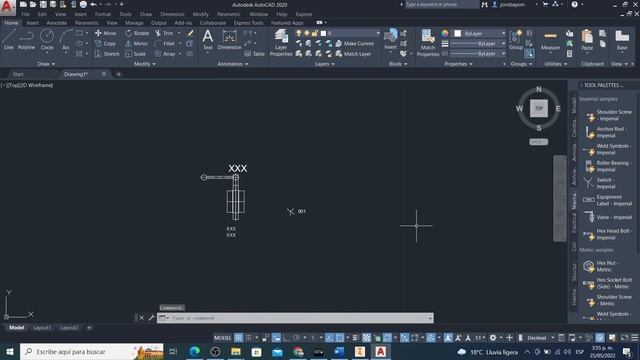The width and height of the screenshot is (640, 360).
Task: Activate the Rotate command
Action: 137,33
